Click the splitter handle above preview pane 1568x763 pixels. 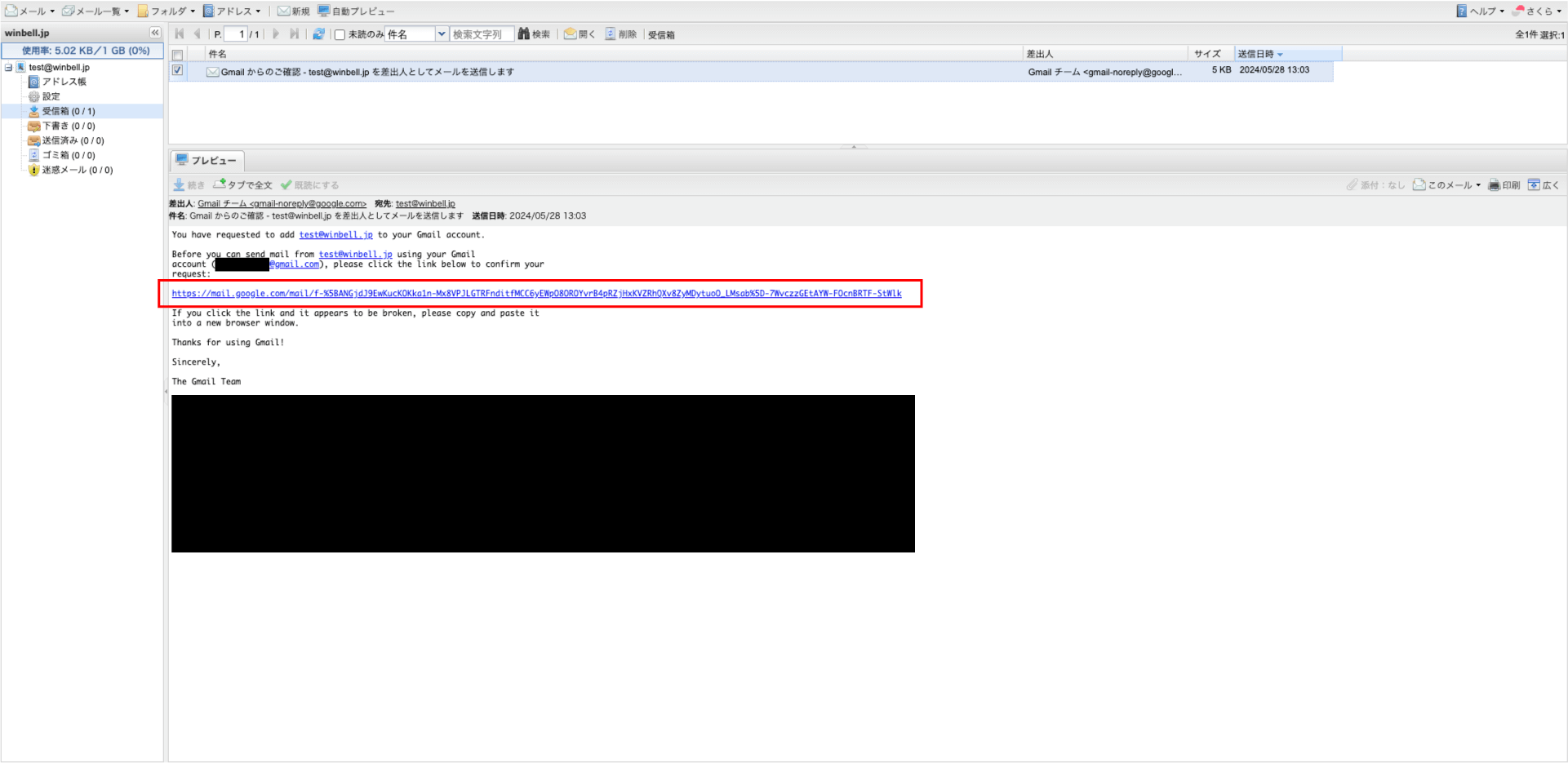854,147
